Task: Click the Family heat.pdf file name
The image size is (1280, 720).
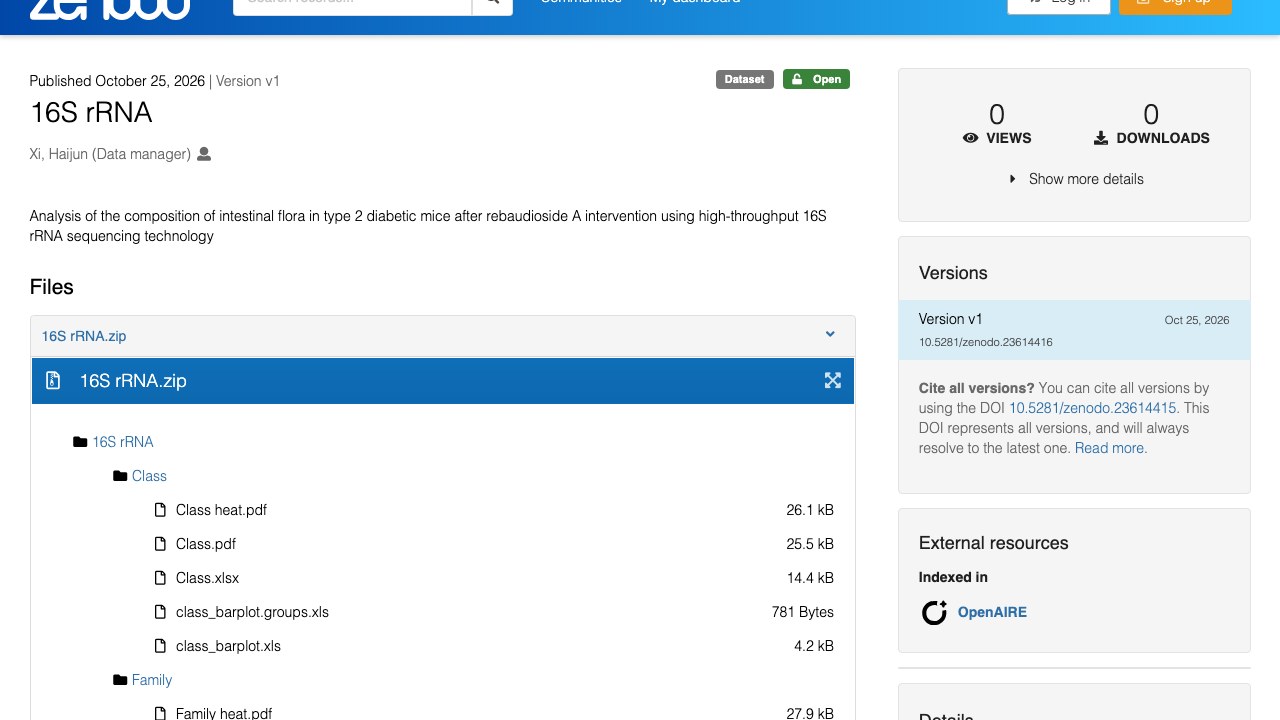Action: pyautogui.click(x=224, y=713)
